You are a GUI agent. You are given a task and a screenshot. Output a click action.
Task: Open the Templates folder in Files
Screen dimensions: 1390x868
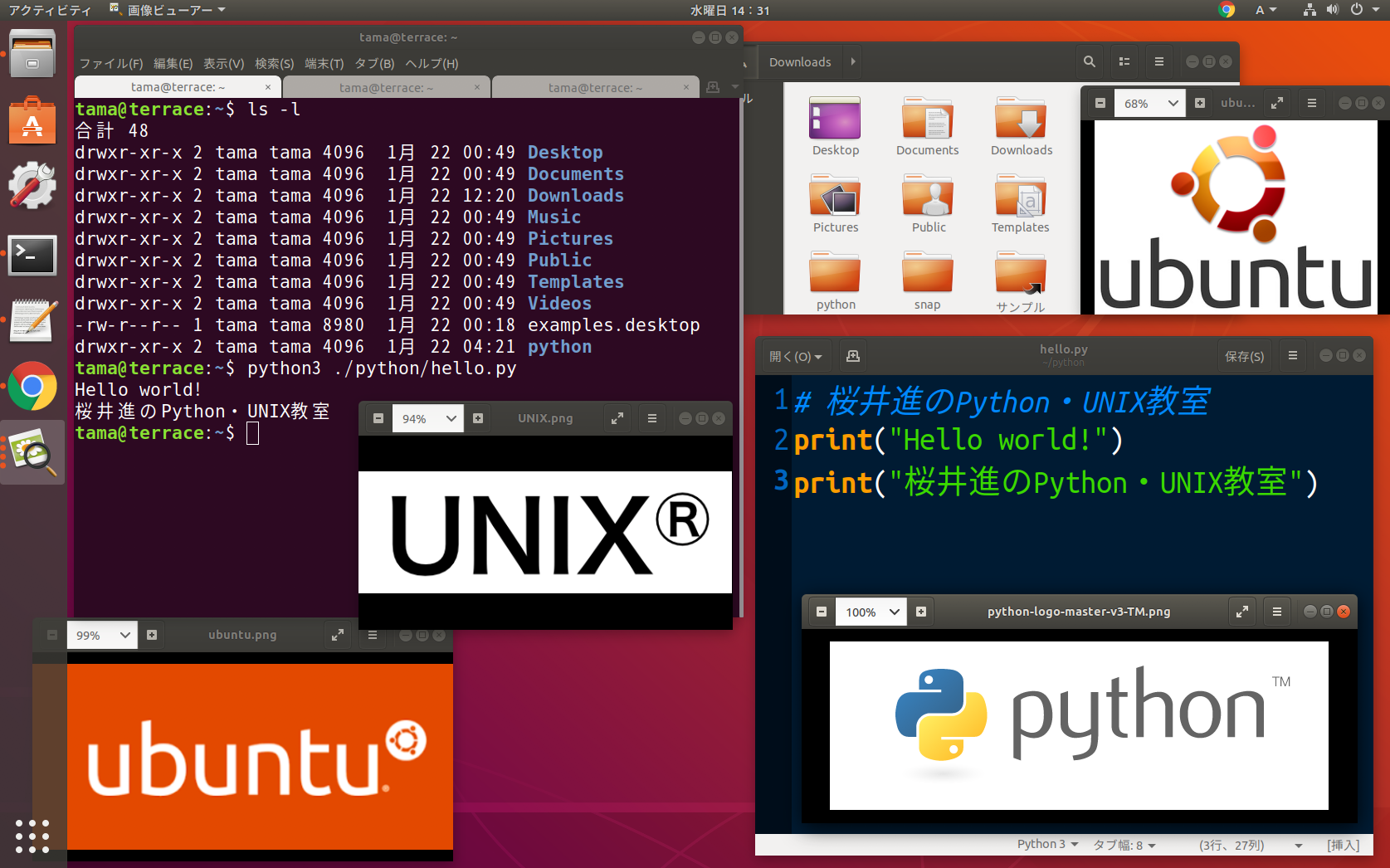point(1020,203)
